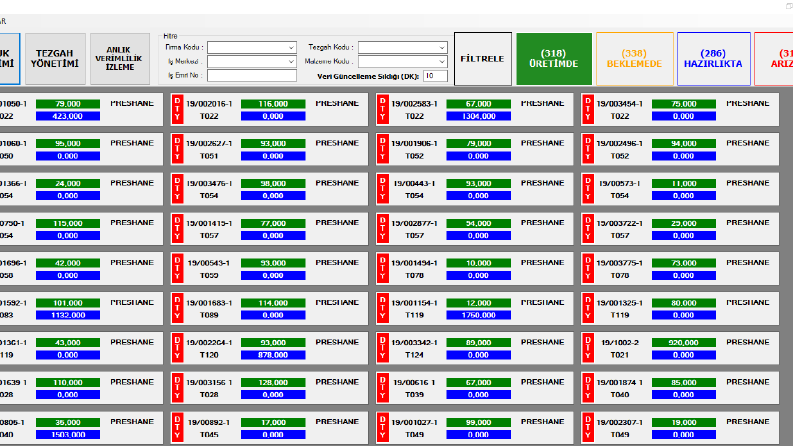Image resolution: width=793 pixels, height=446 pixels.
Task: Select the DTY badge on the T021 card
Action: point(588,348)
